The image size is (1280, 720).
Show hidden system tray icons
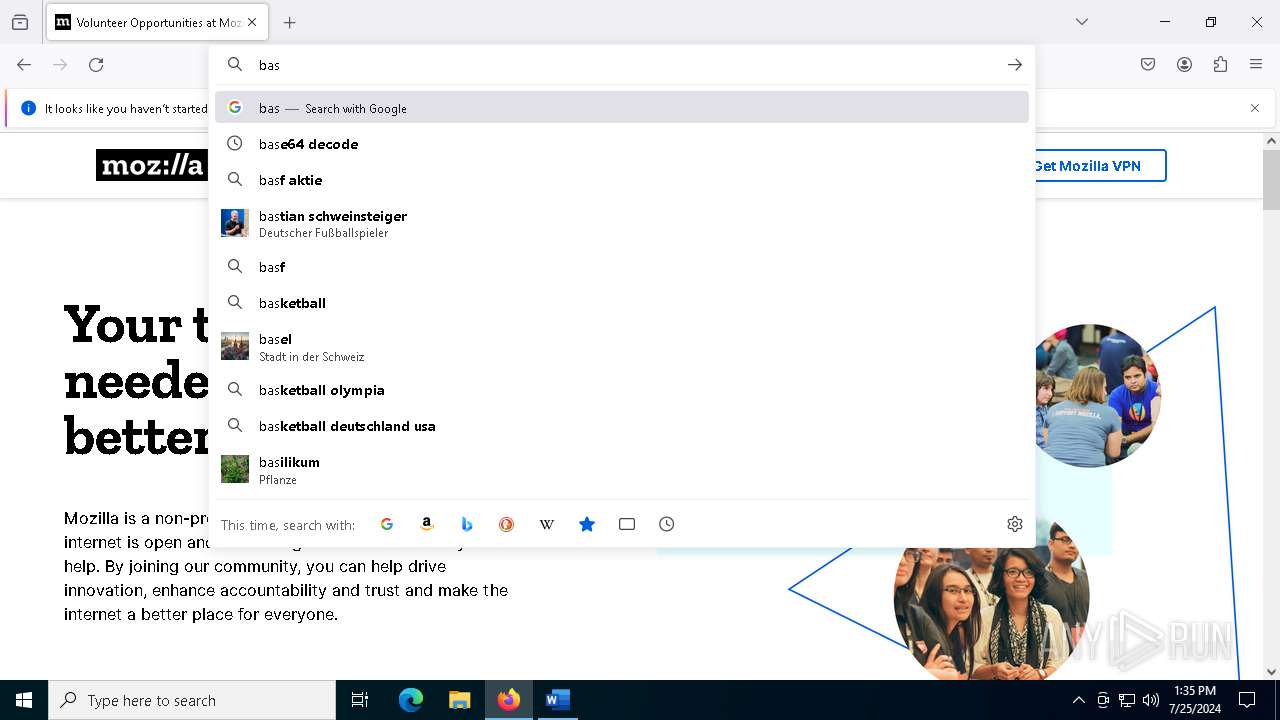pyautogui.click(x=1078, y=700)
